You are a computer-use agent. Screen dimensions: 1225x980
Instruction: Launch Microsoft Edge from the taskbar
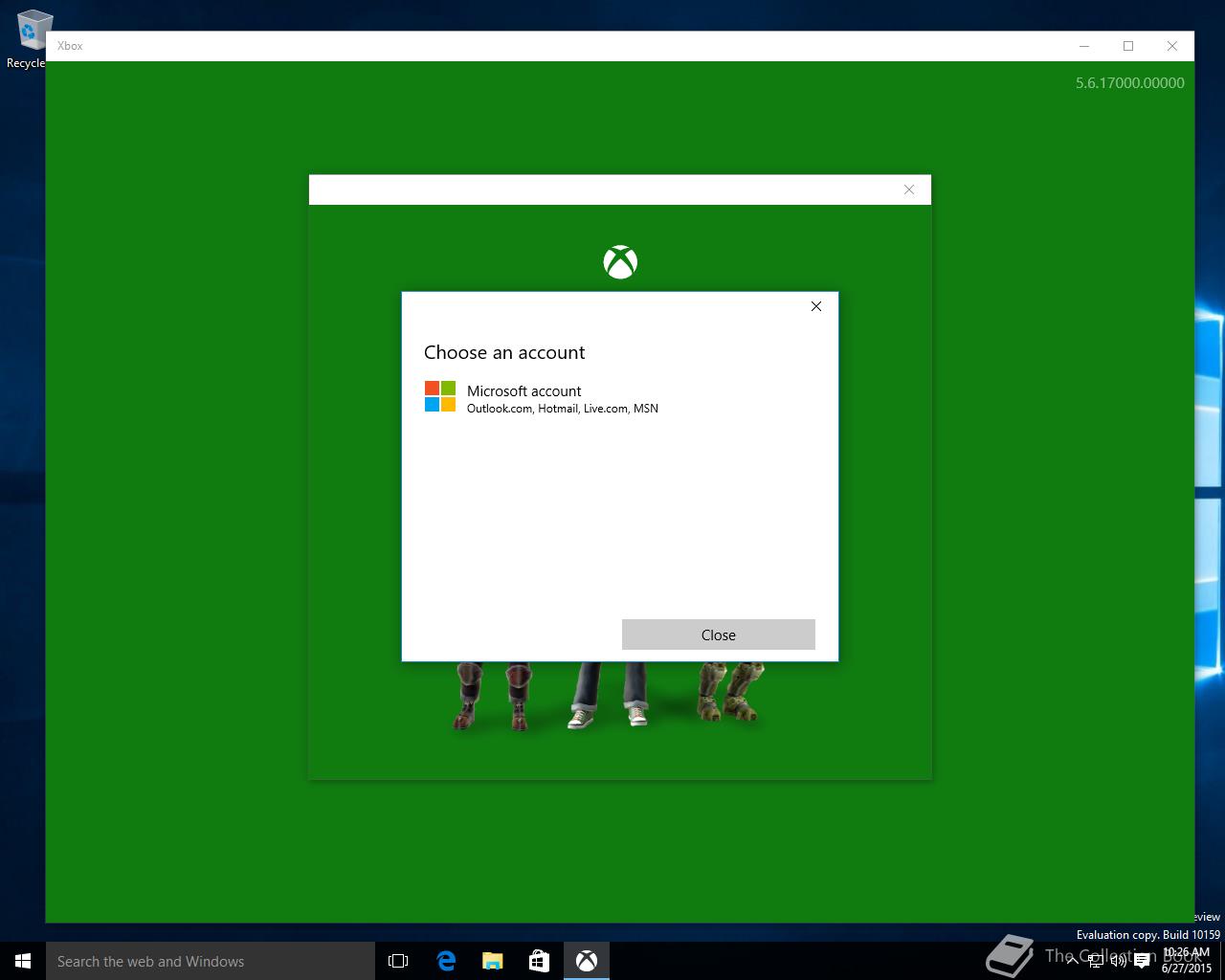click(446, 961)
